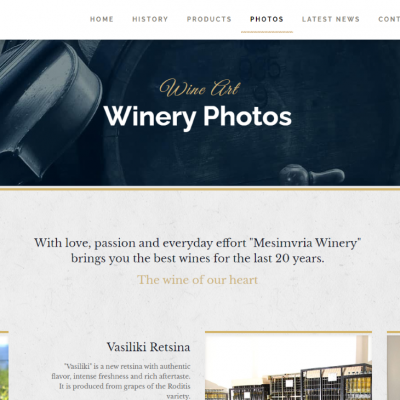
Task: Click the gold underline beneath PHOTOS
Action: (x=267, y=32)
